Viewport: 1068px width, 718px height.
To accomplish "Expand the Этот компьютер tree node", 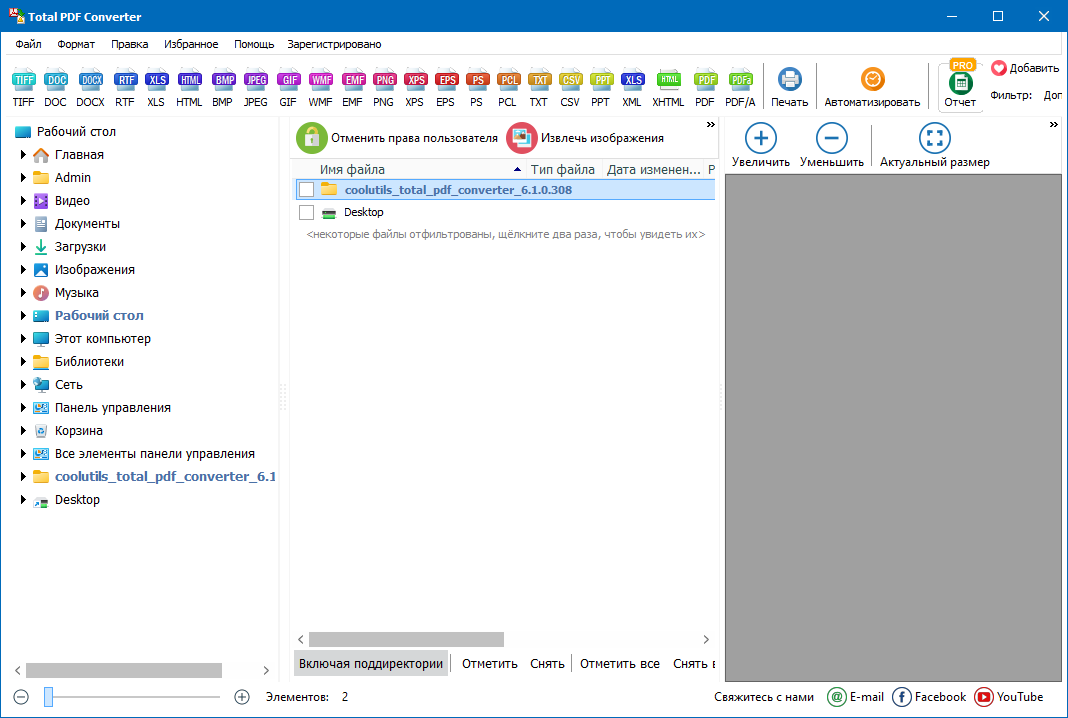I will pos(24,338).
